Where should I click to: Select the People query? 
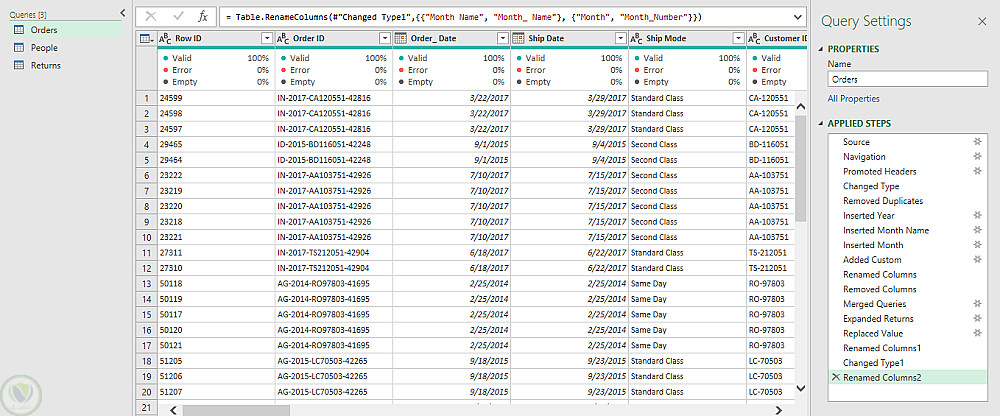(44, 48)
